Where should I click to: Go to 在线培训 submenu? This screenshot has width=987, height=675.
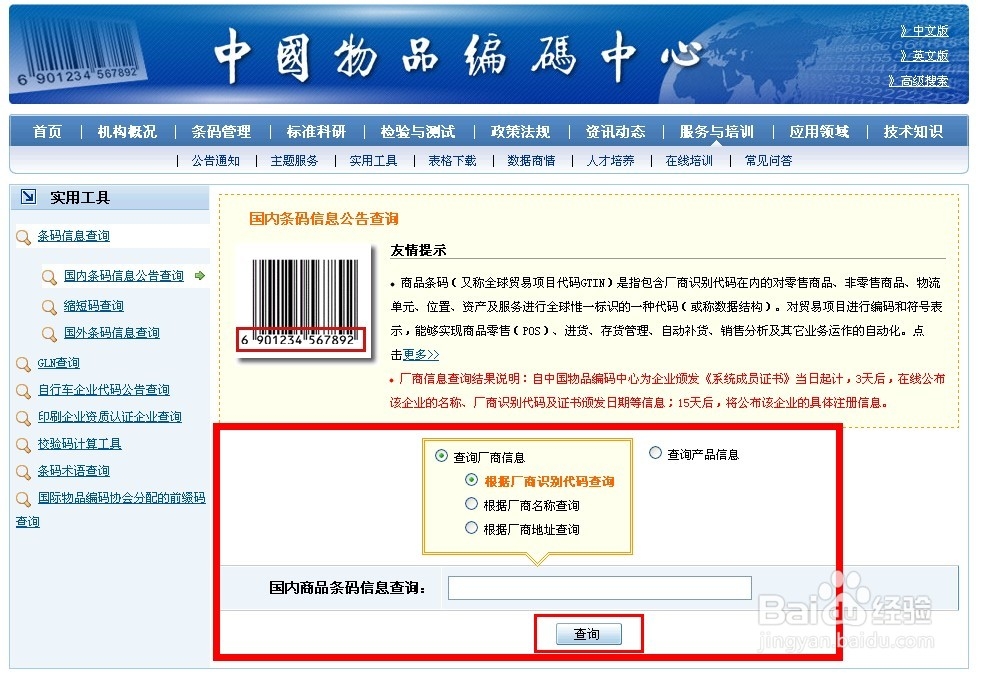(689, 161)
